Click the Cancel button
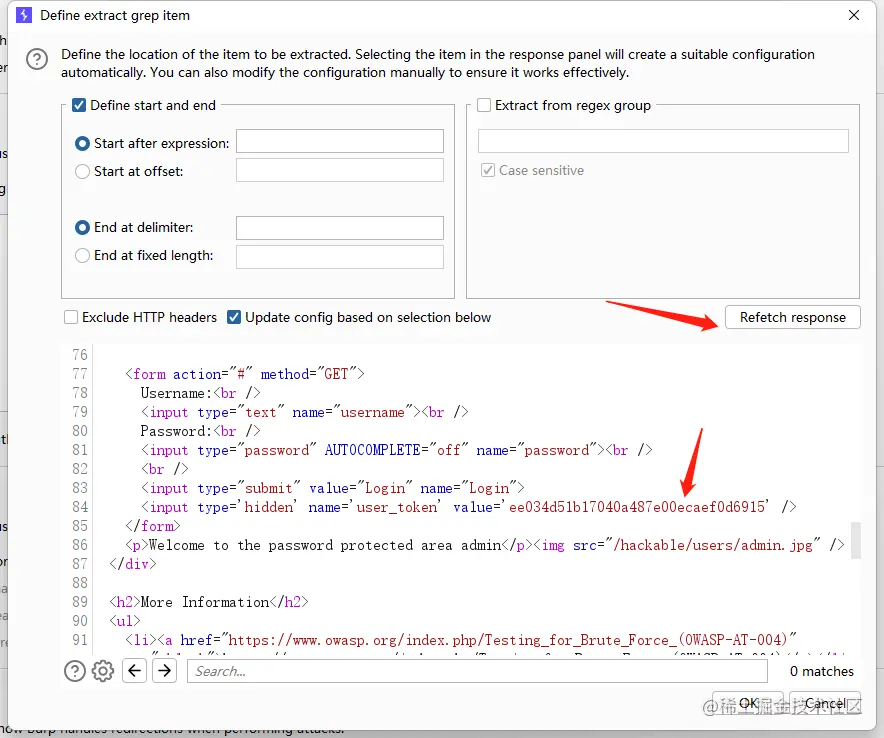Image resolution: width=884 pixels, height=738 pixels. (x=825, y=703)
